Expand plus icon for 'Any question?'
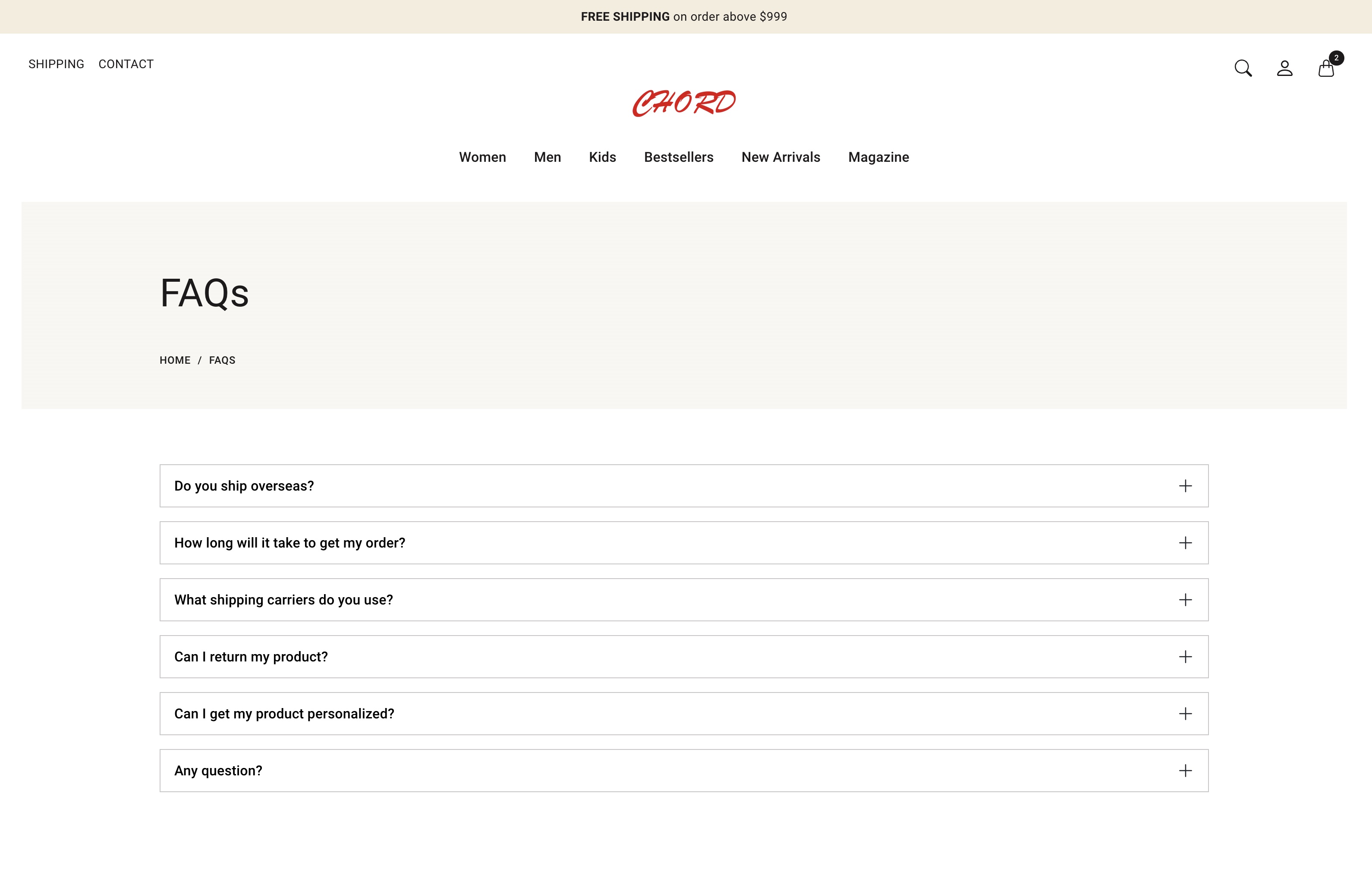 tap(1185, 771)
